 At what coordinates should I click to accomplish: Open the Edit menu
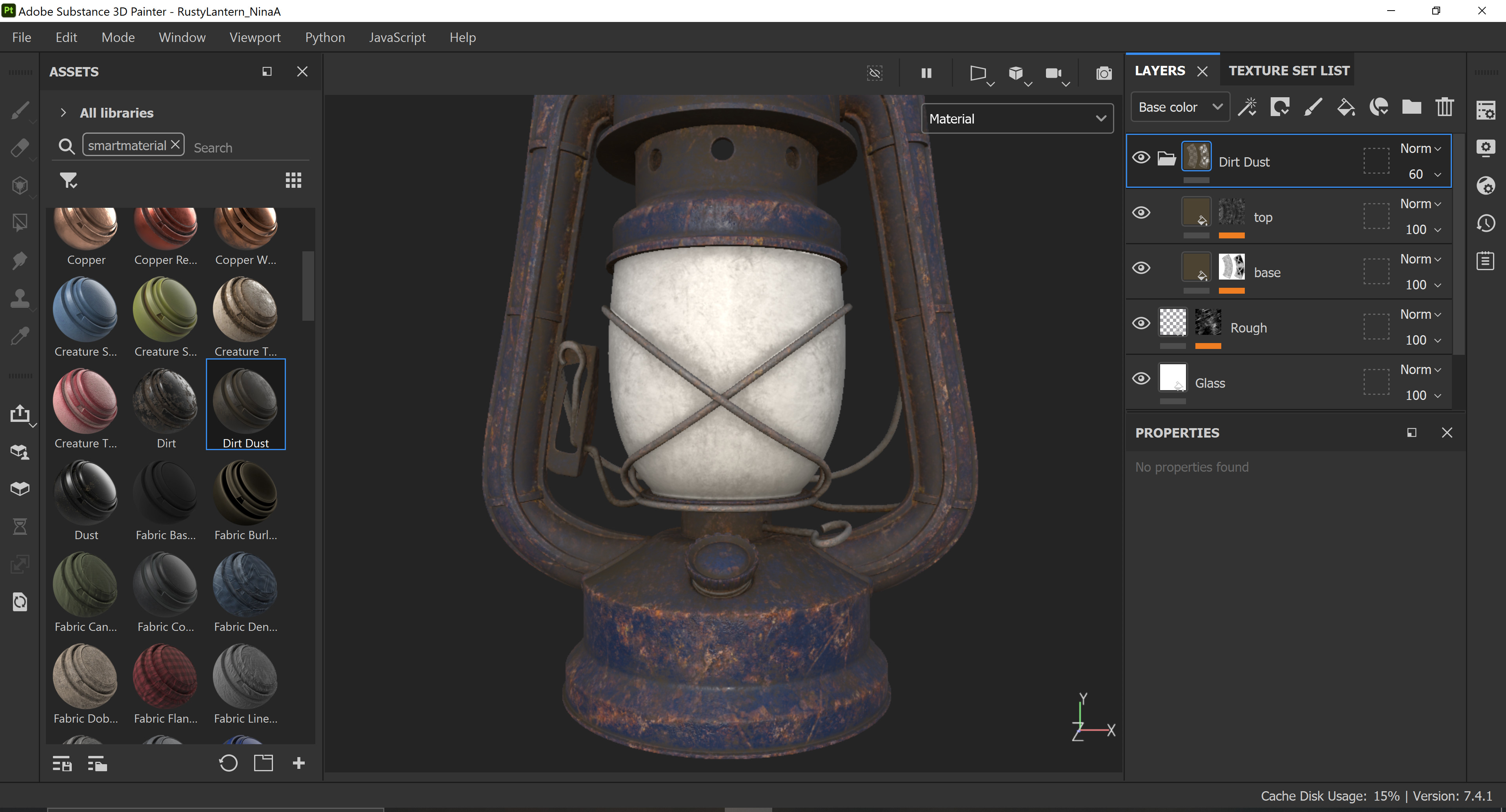point(66,37)
